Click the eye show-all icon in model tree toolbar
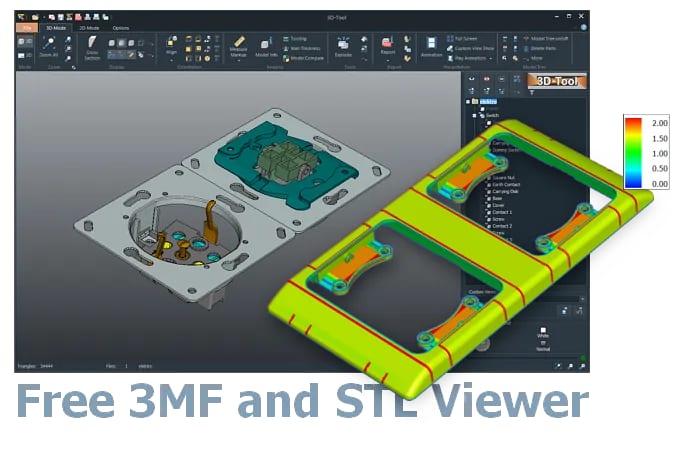The image size is (680, 450). pos(471,79)
